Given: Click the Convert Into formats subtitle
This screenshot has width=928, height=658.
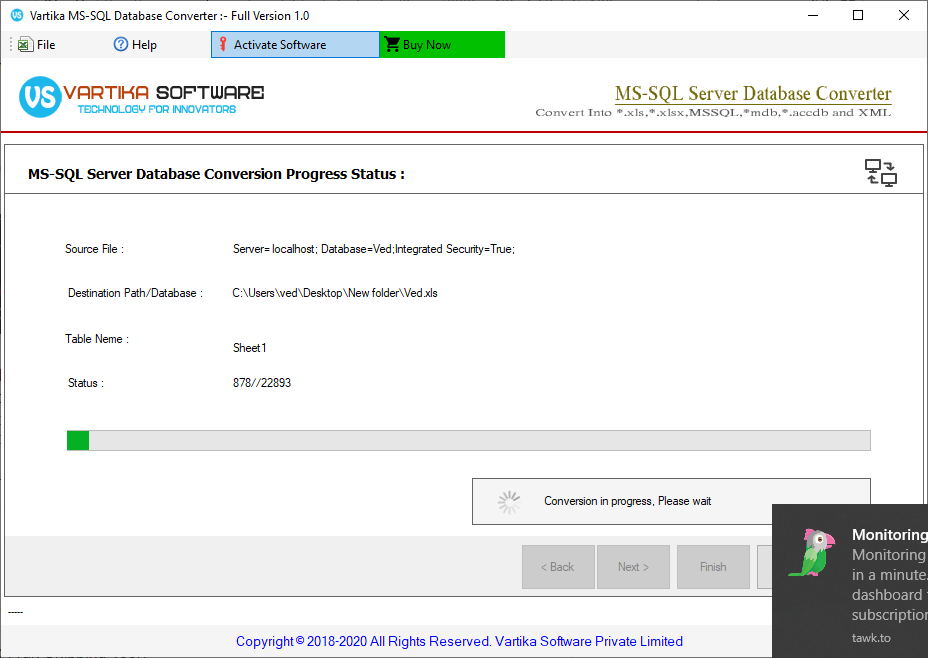Looking at the screenshot, I should (x=713, y=112).
